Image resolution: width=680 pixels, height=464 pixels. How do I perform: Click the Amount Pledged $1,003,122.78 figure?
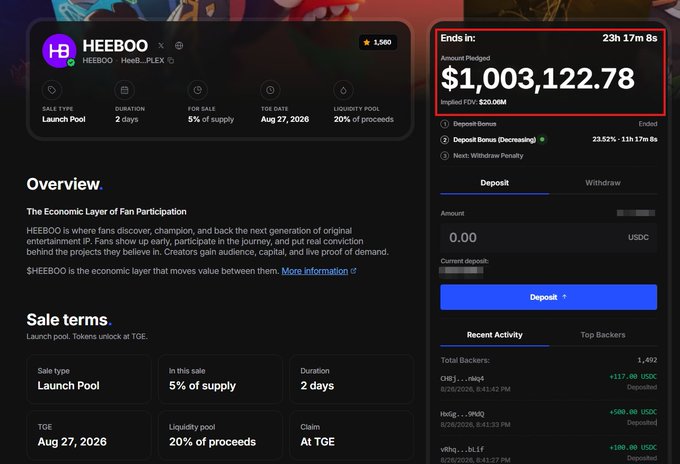pyautogui.click(x=538, y=78)
